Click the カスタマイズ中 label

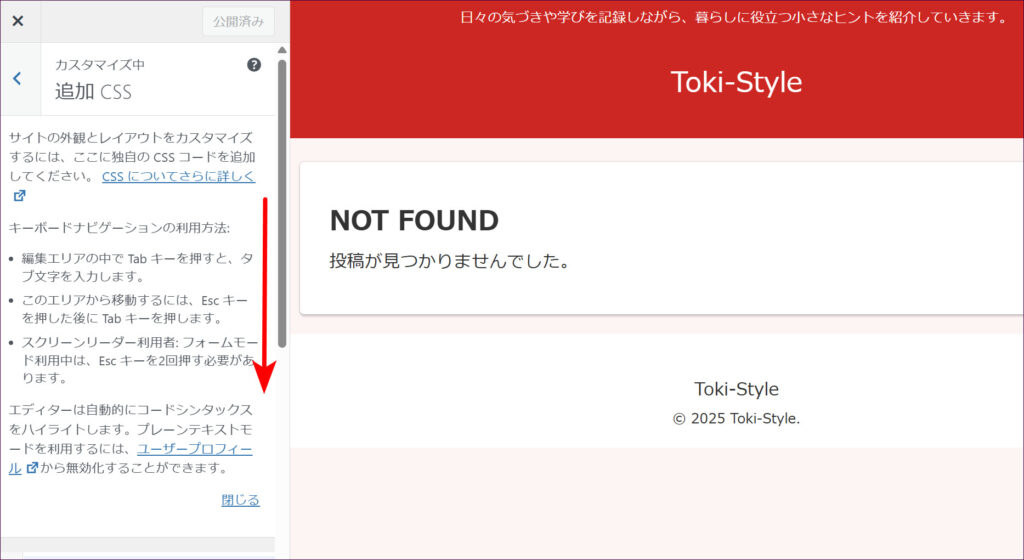pos(99,65)
